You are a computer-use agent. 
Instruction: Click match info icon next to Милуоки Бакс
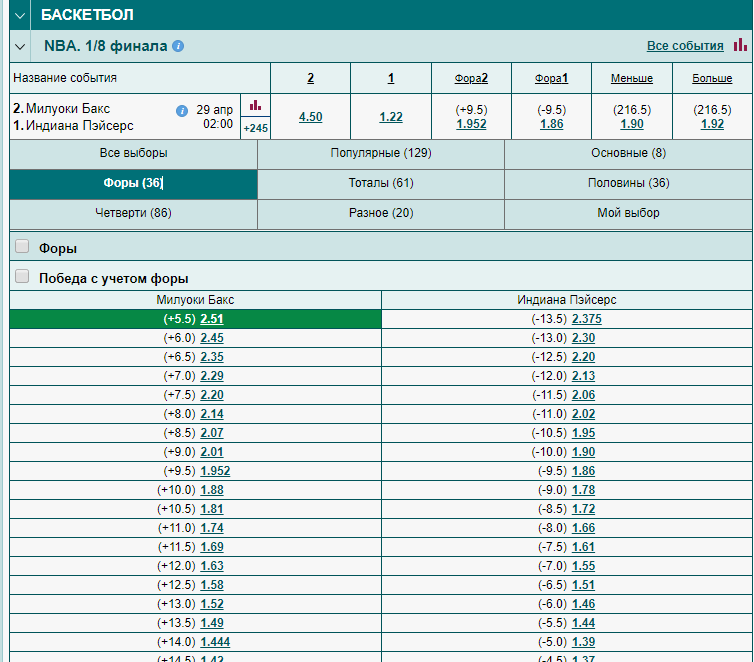click(182, 111)
